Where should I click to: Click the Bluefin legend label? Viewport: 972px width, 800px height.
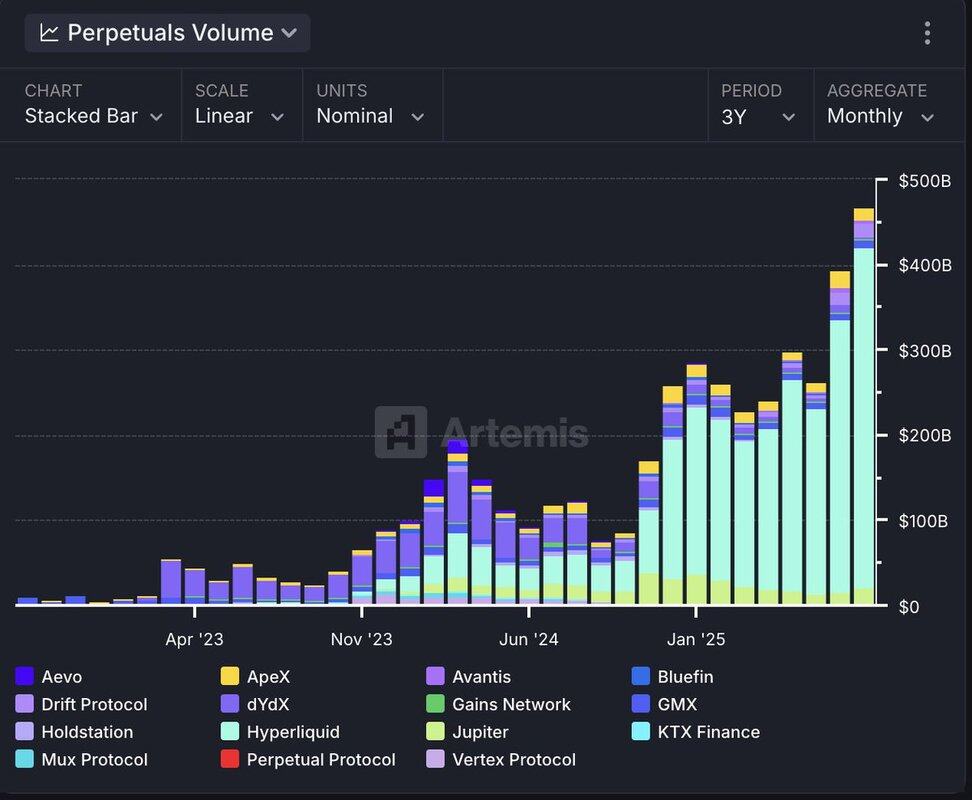tap(685, 677)
